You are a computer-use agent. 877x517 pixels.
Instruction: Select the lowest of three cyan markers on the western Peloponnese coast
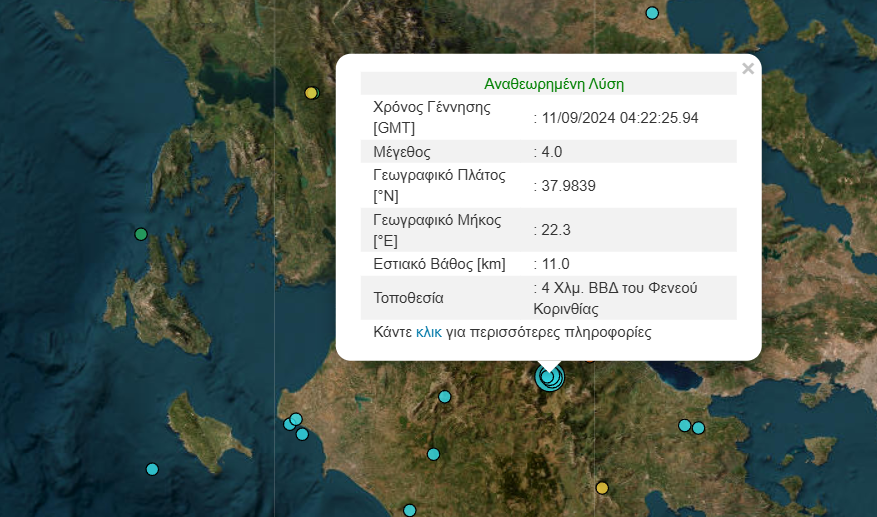[x=302, y=434]
